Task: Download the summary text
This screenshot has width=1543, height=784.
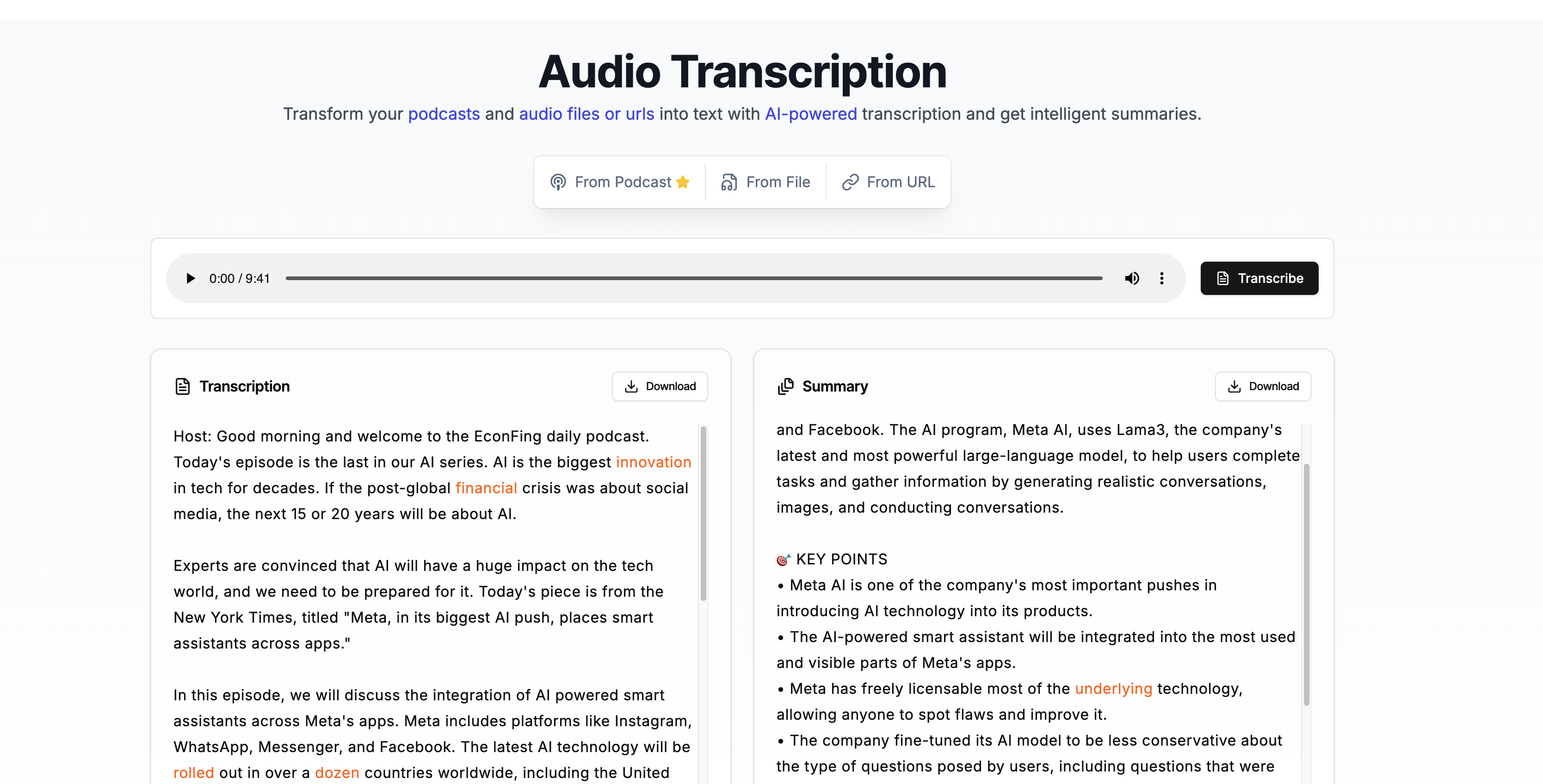Action: coord(1263,386)
